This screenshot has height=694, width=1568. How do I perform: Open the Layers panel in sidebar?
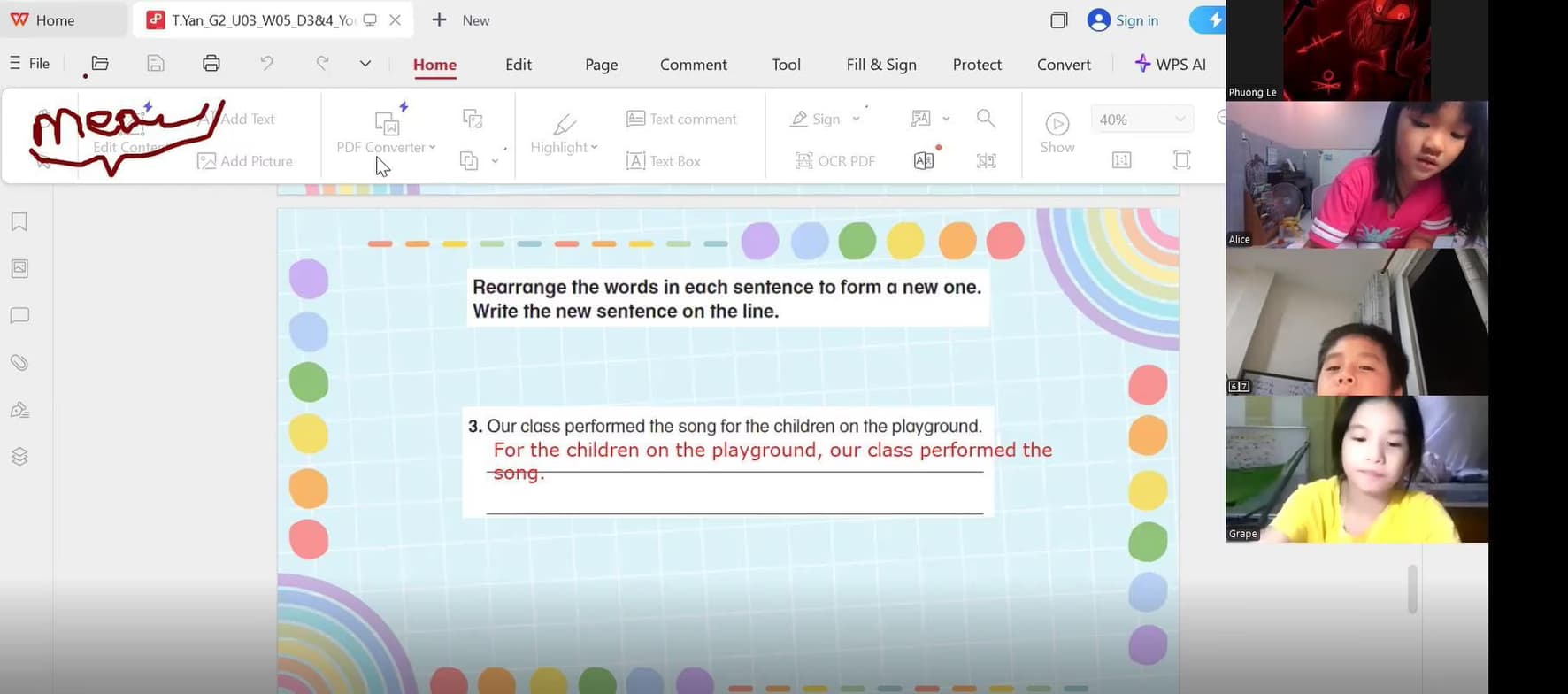(x=19, y=457)
